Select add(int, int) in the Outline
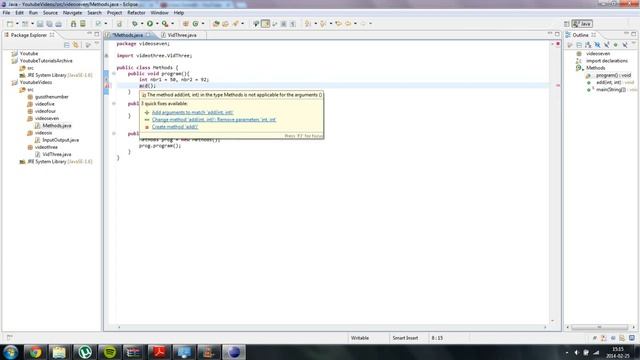The image size is (640, 360). coord(608,82)
